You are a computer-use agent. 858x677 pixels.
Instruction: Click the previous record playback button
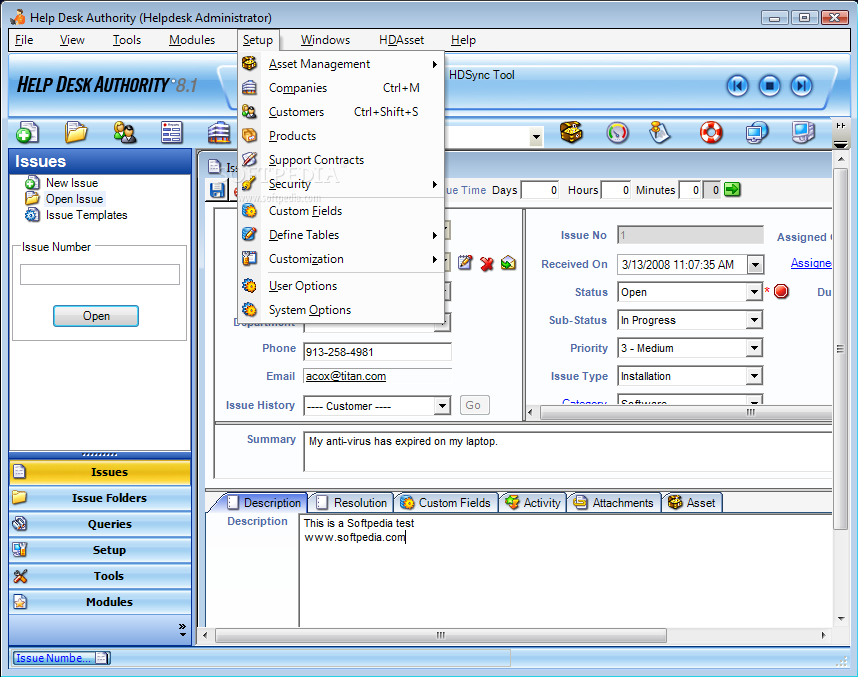[x=737, y=85]
